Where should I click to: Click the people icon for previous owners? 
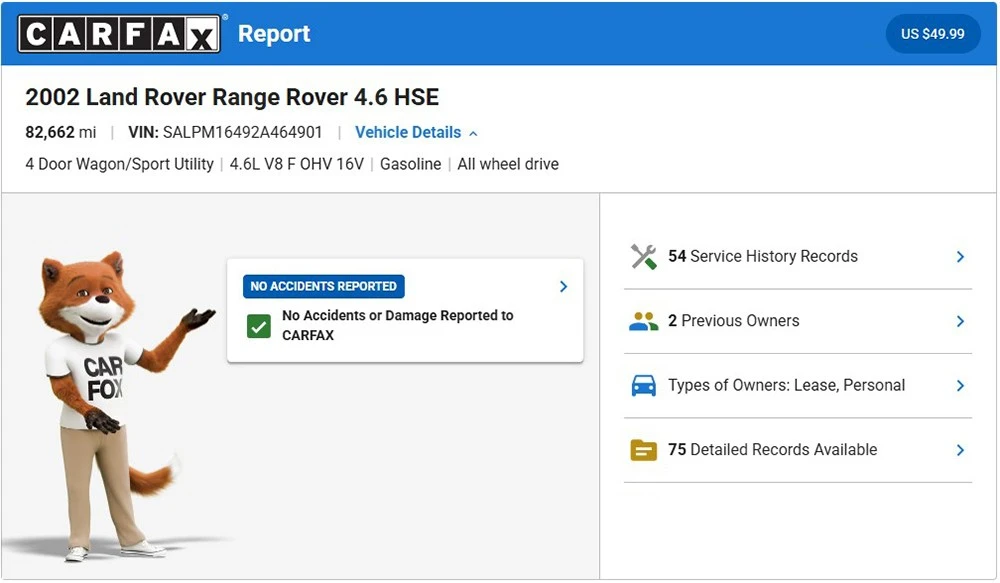click(x=643, y=321)
